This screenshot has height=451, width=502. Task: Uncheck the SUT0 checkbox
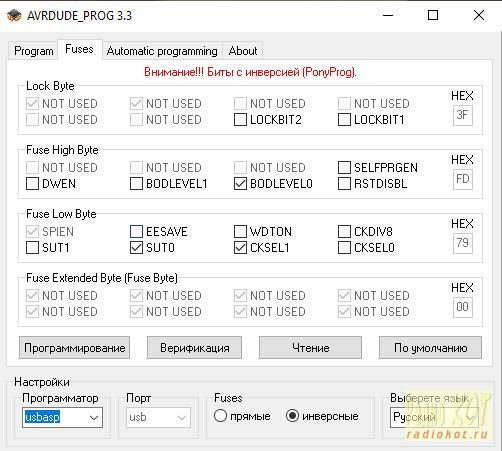pyautogui.click(x=136, y=248)
